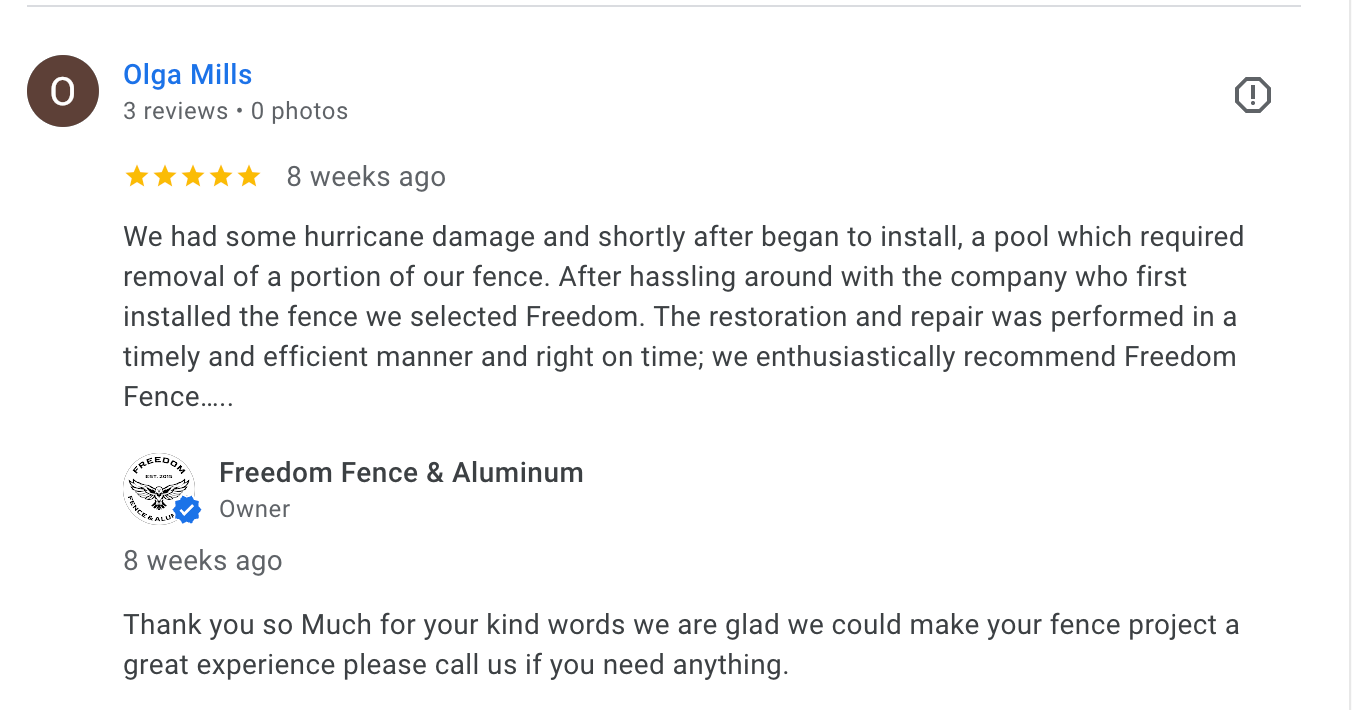Select the second gold rating star
1352x710 pixels.
click(164, 177)
